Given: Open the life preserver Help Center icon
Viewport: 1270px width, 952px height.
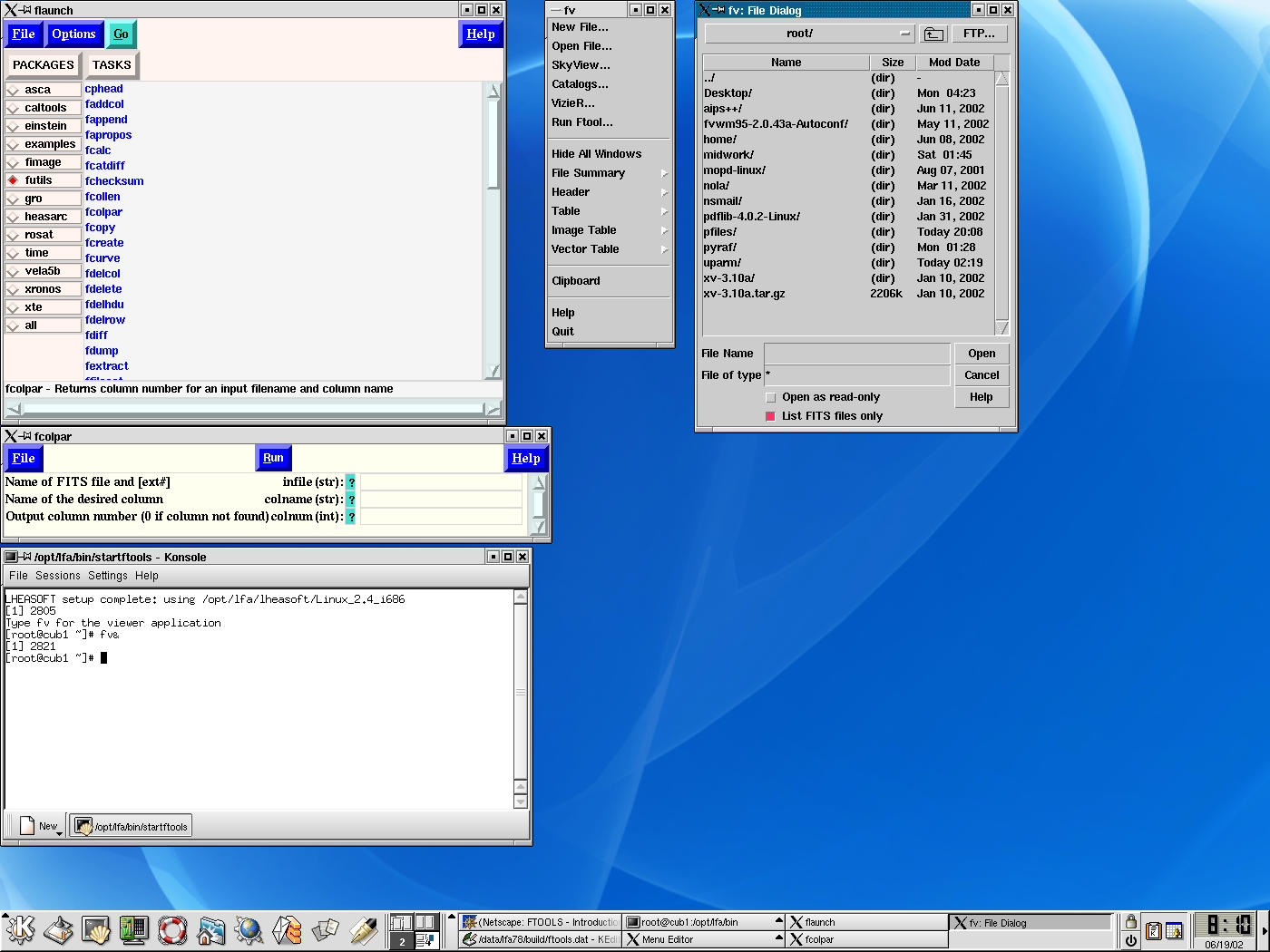Looking at the screenshot, I should 172,929.
